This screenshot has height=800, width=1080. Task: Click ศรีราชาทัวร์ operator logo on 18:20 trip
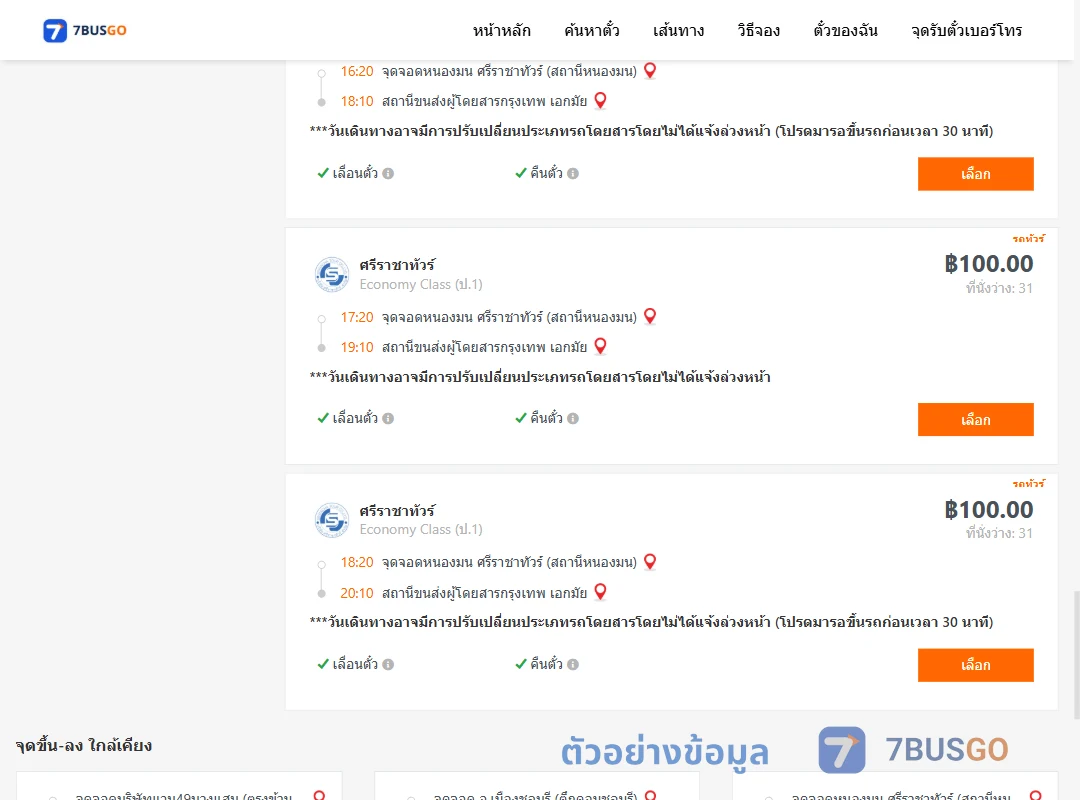[x=332, y=520]
